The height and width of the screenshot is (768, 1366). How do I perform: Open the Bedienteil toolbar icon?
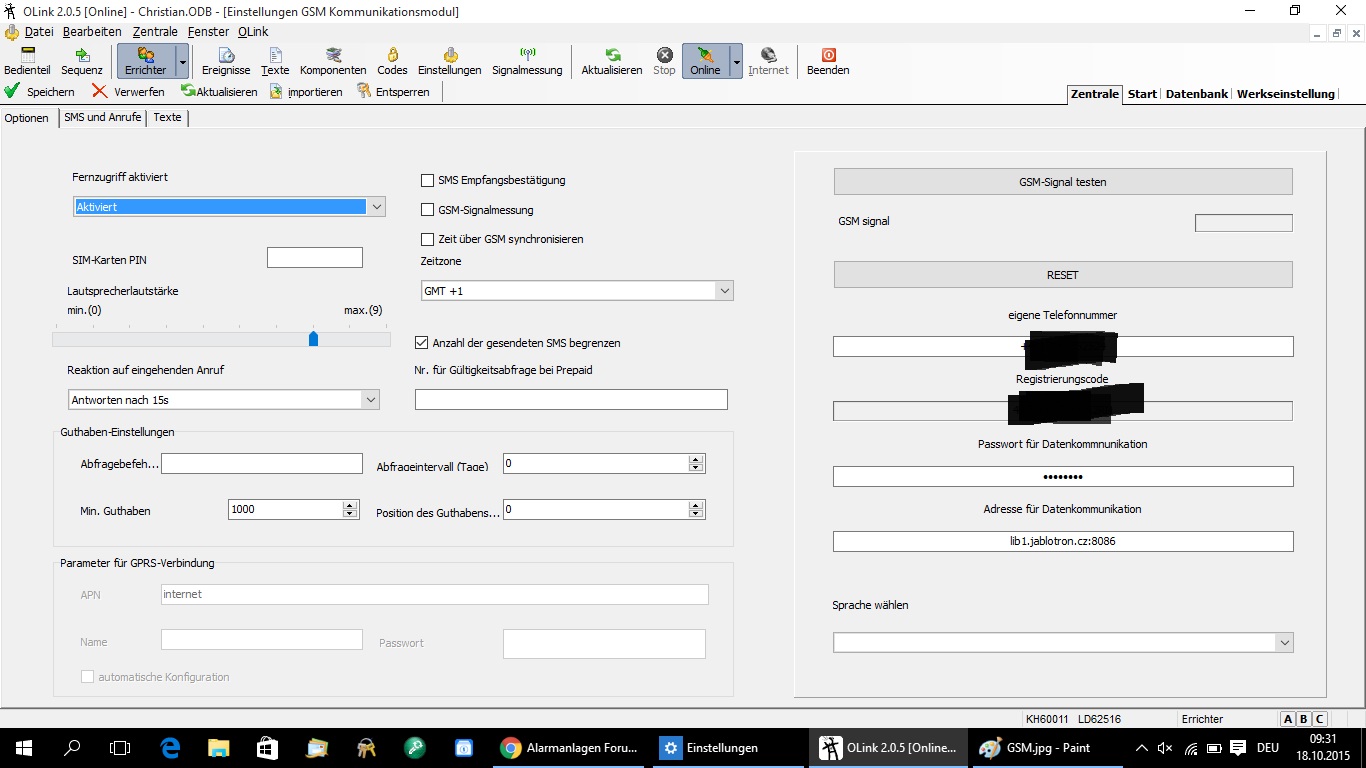click(26, 60)
